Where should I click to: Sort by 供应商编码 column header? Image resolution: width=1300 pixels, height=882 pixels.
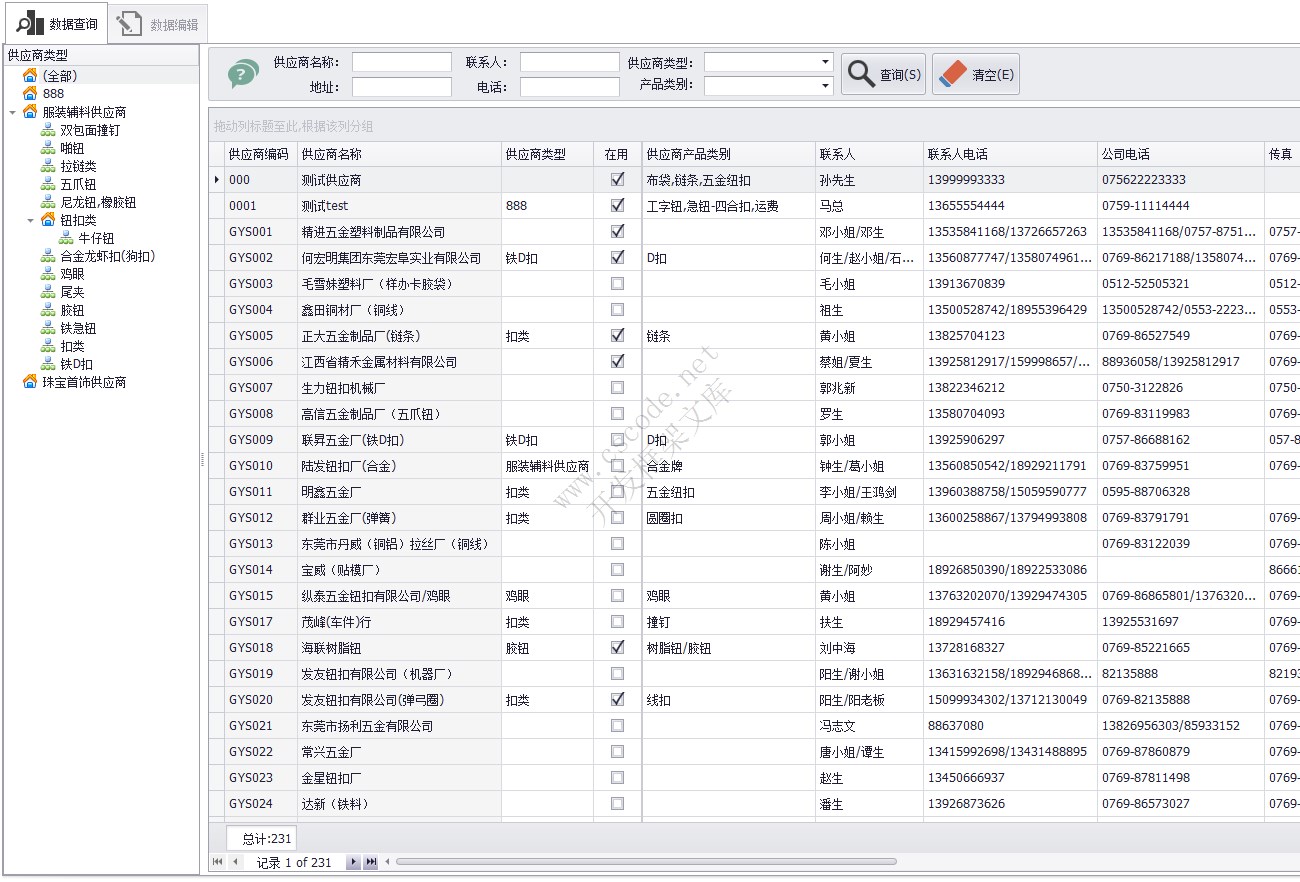pos(260,154)
